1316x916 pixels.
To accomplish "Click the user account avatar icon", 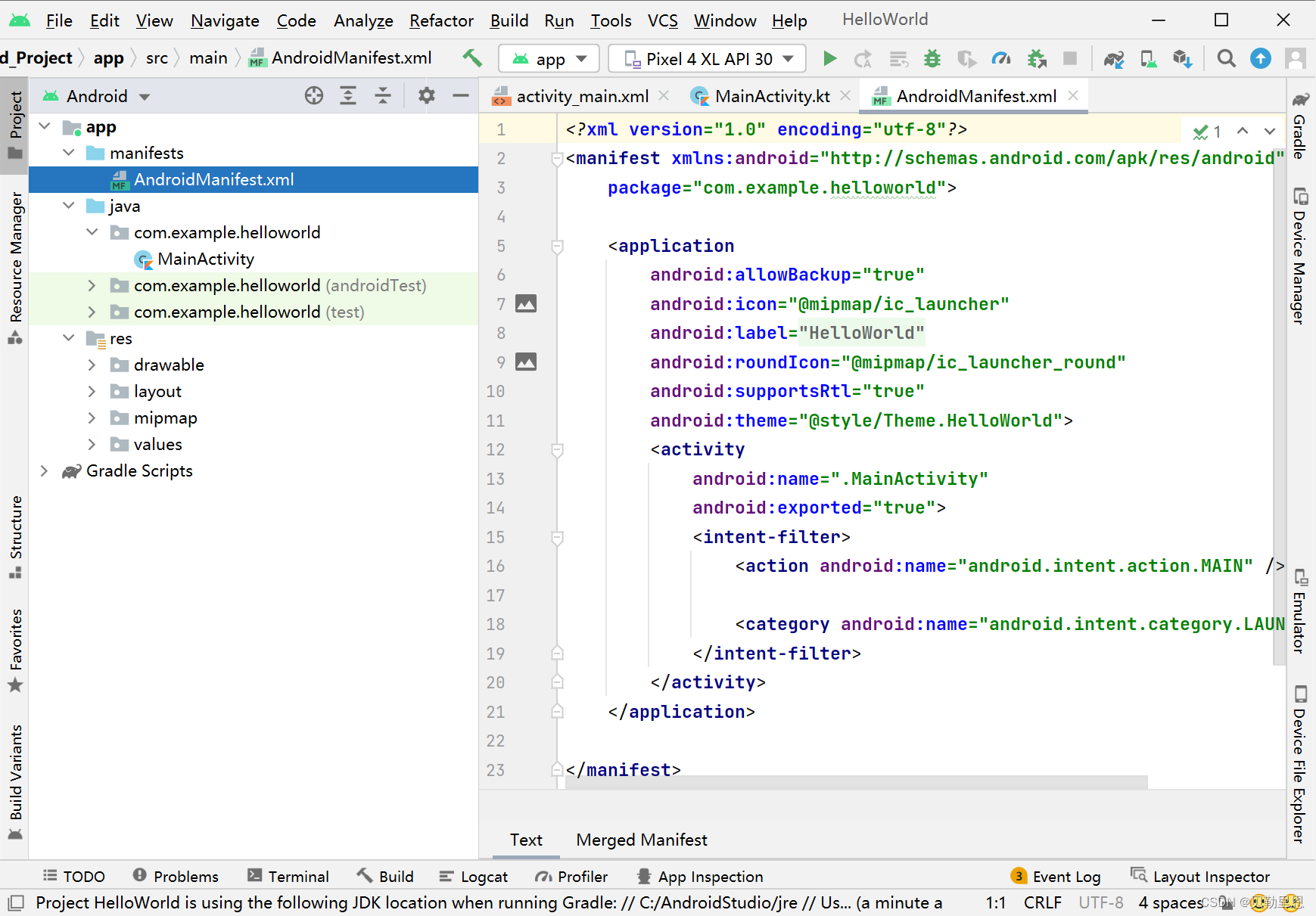I will tap(1296, 58).
